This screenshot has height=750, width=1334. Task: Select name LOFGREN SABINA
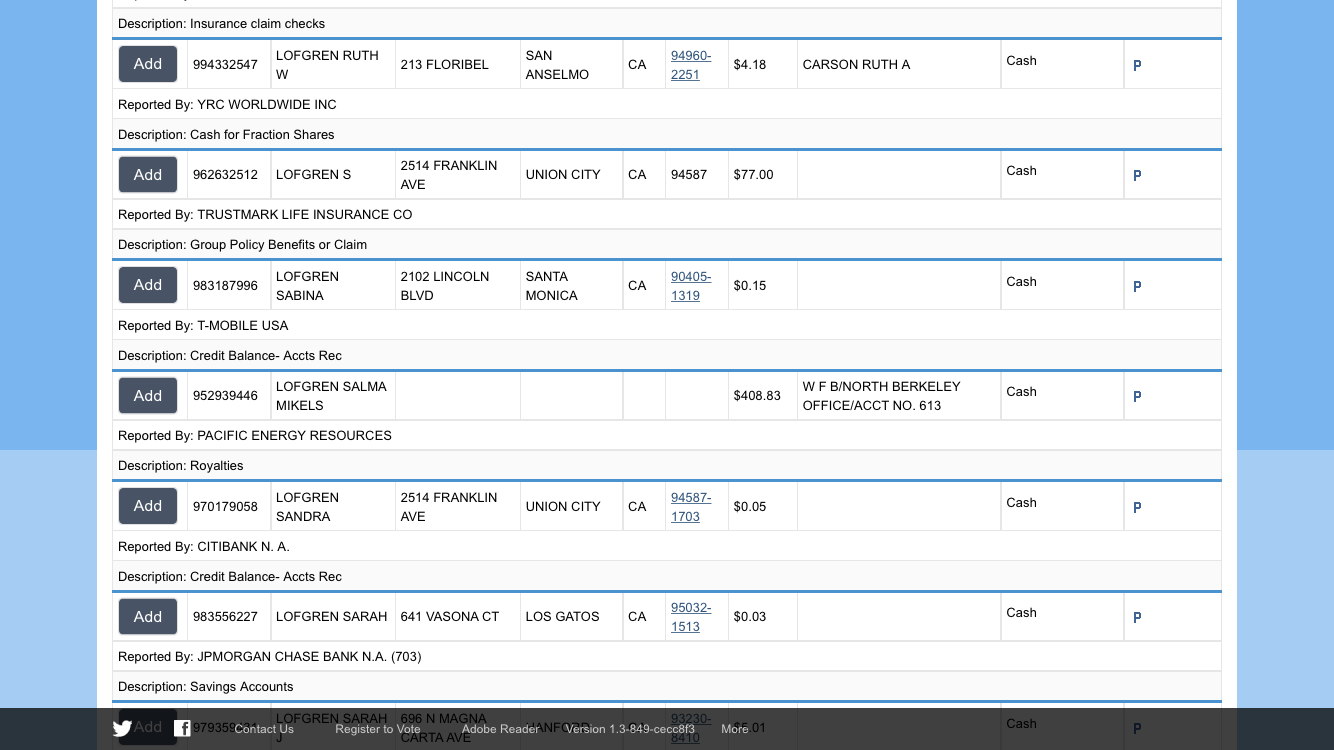307,286
